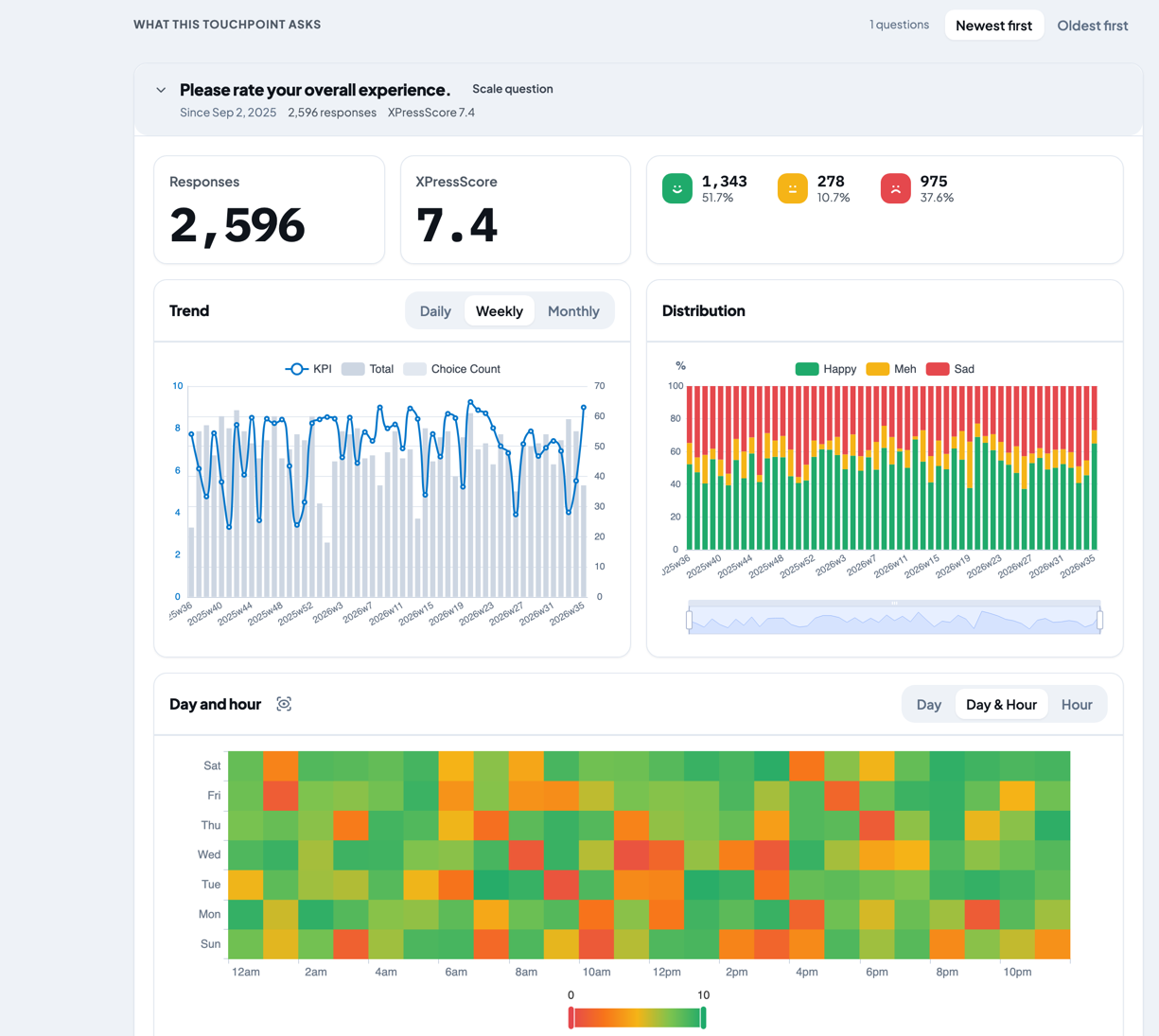
Task: Sort questions Oldest first
Action: click(x=1093, y=26)
